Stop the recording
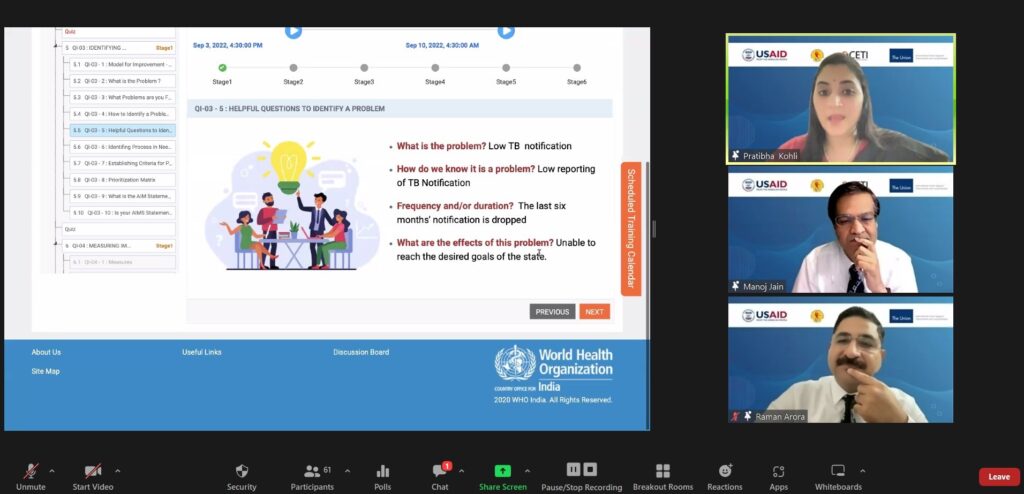The image size is (1024, 494). point(591,469)
